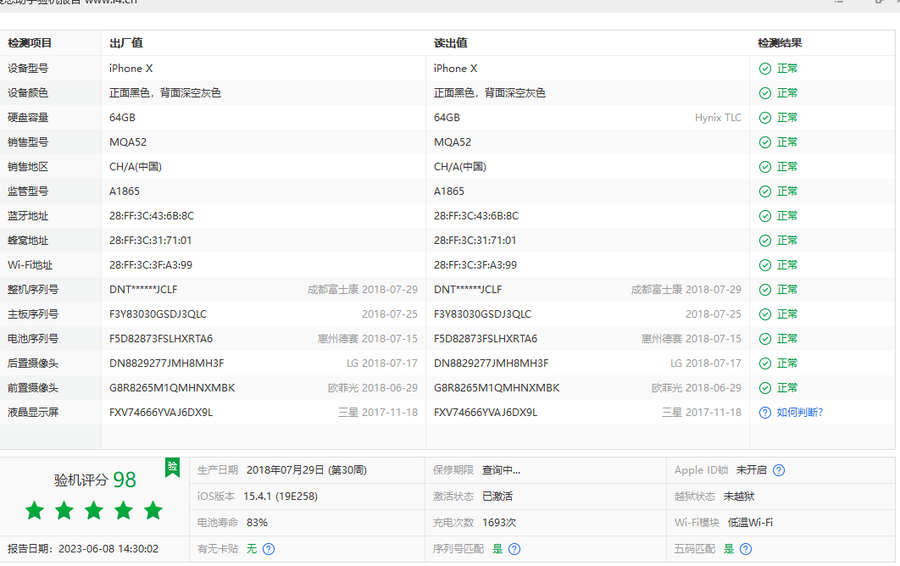Click the CH/A(中国) factory value cell

click(135, 167)
